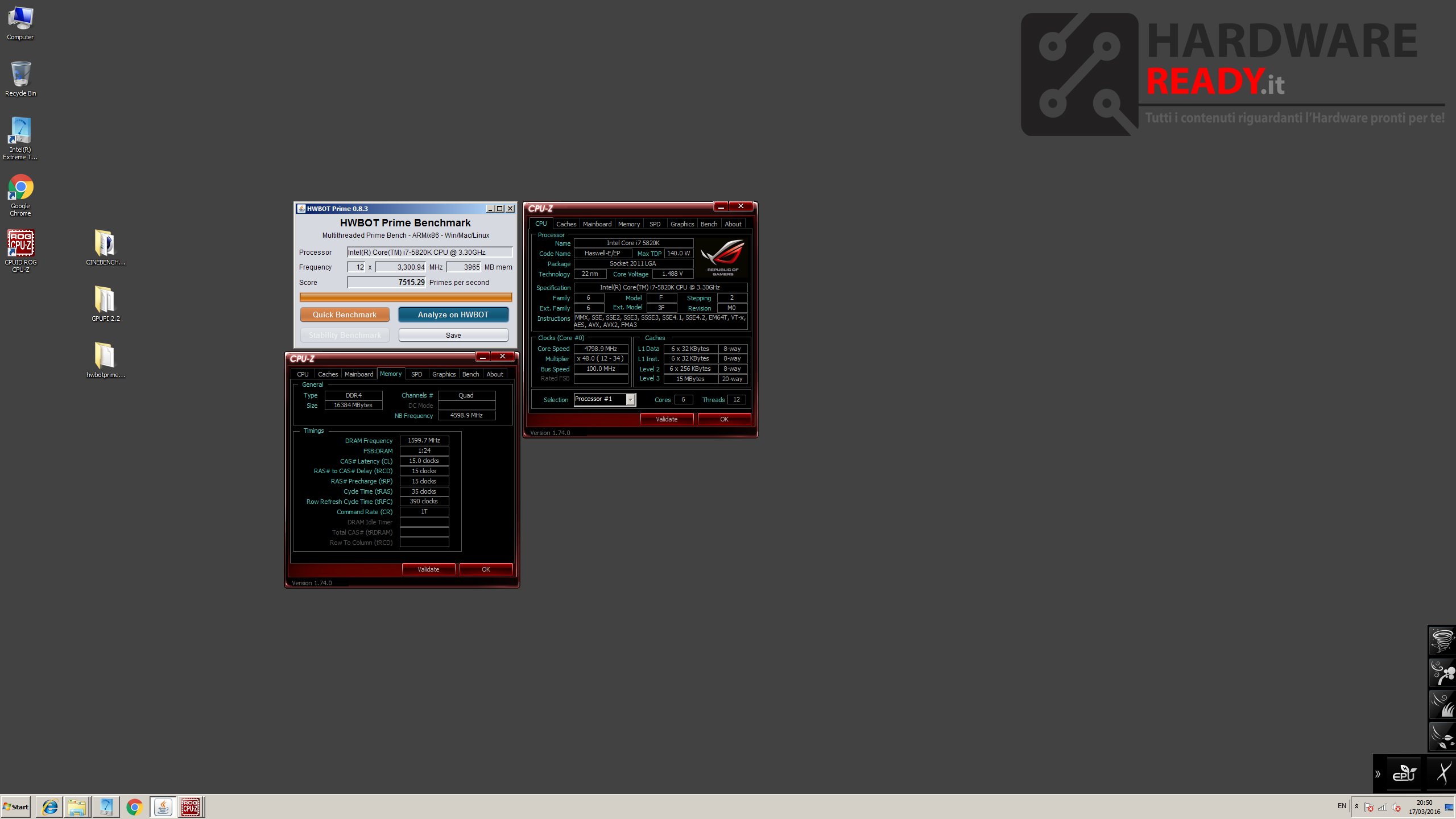Click the network signal tray icon
The image size is (1456, 819).
(1382, 807)
